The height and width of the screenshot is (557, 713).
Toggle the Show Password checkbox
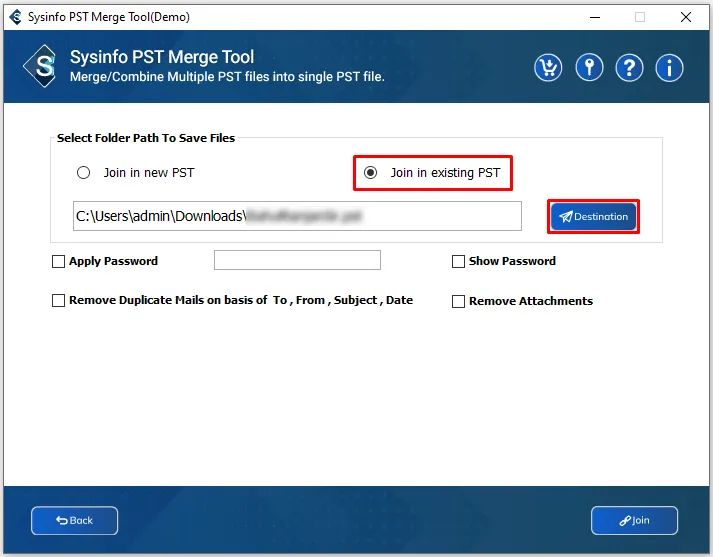point(458,261)
